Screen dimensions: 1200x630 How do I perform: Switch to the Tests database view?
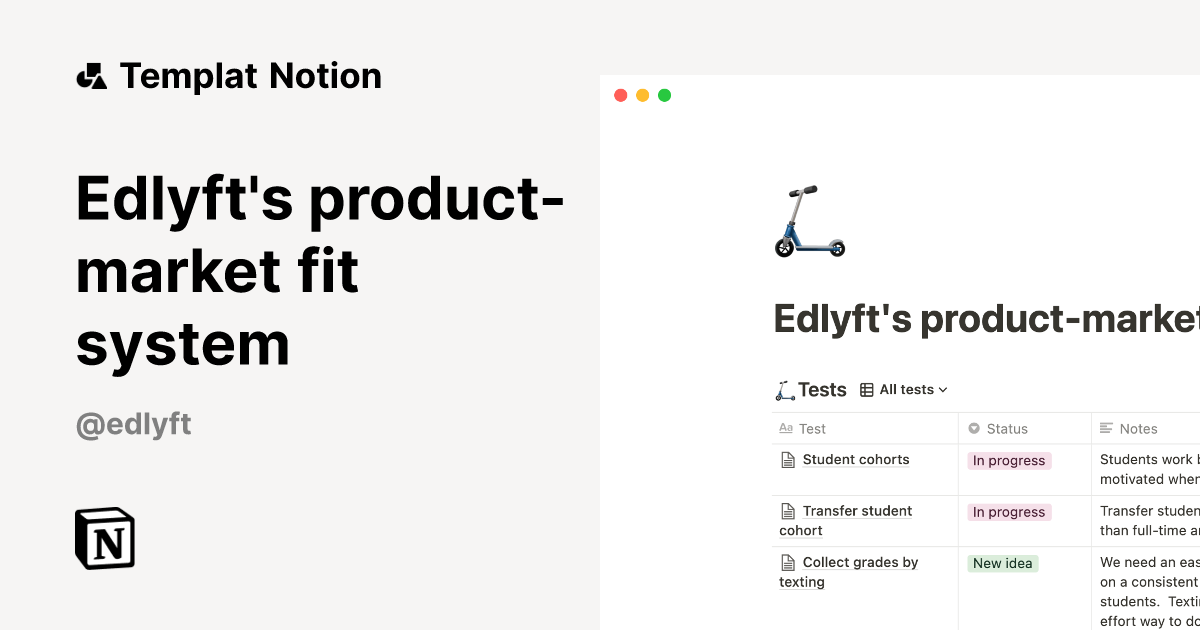(x=822, y=389)
